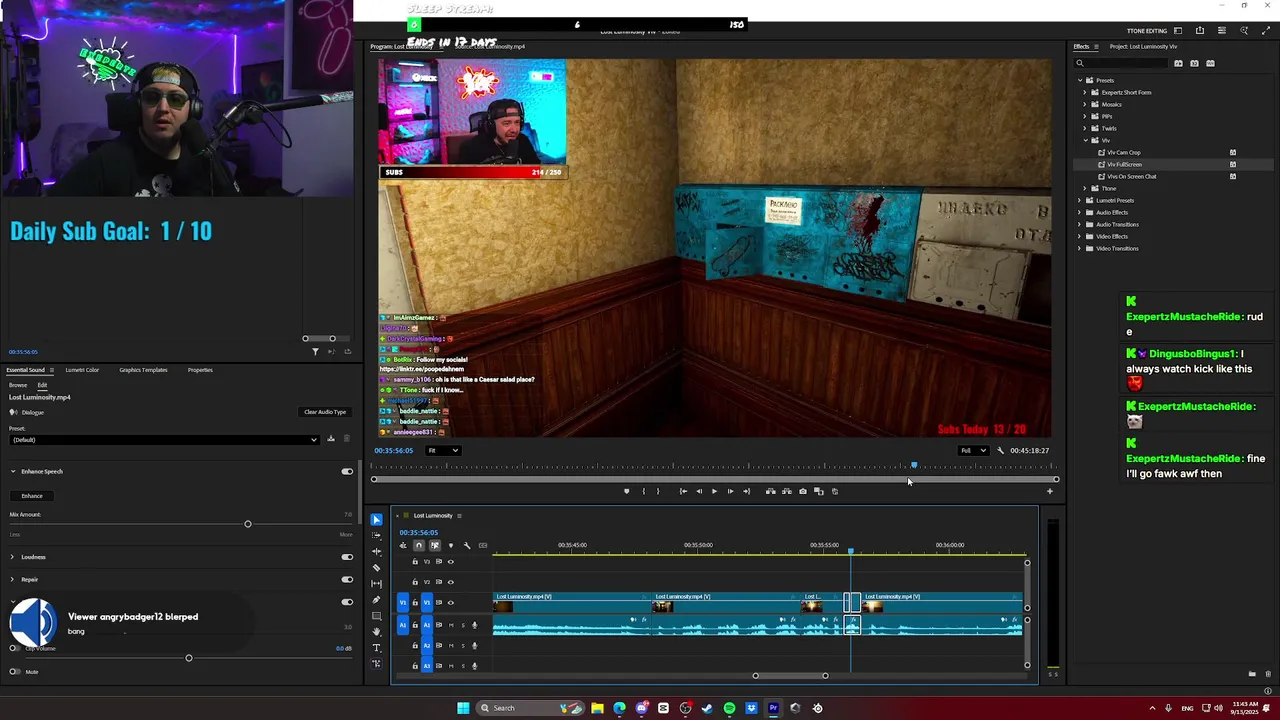Select the Track Select Forward tool
This screenshot has height=720, width=1280.
(376, 535)
